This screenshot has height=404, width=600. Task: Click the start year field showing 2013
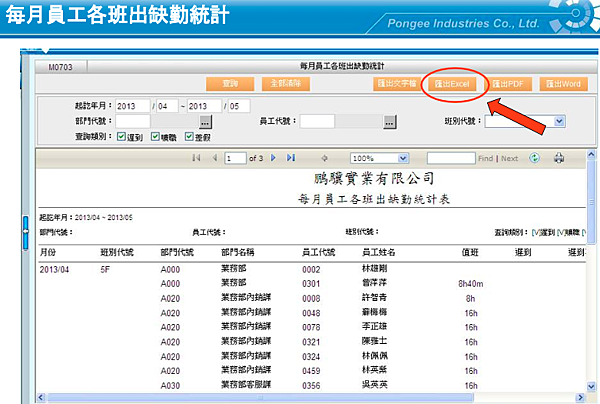(133, 106)
